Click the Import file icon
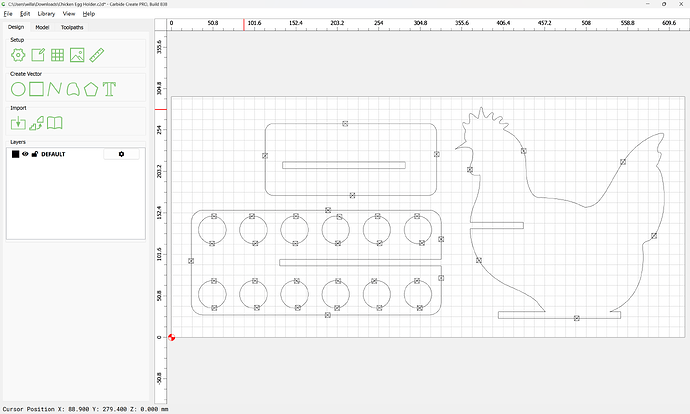Screen dimensions: 690x414 click(18, 123)
